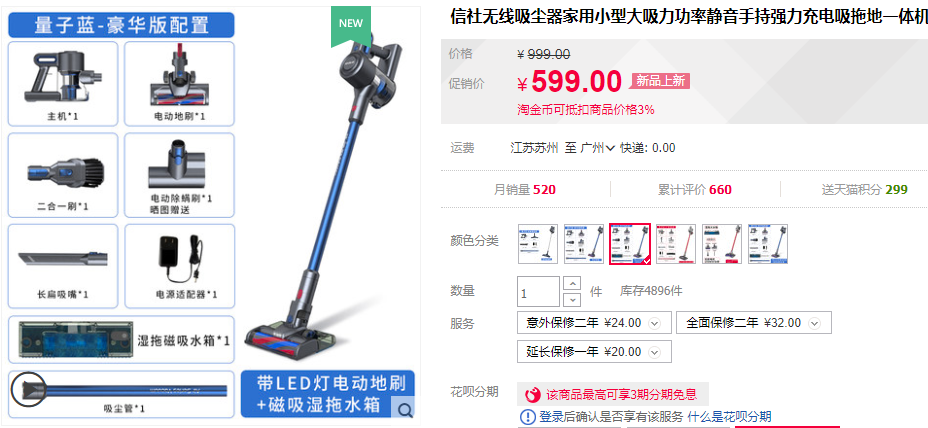928x428 pixels.
Task: Select the last color option thumbnail
Action: point(768,244)
